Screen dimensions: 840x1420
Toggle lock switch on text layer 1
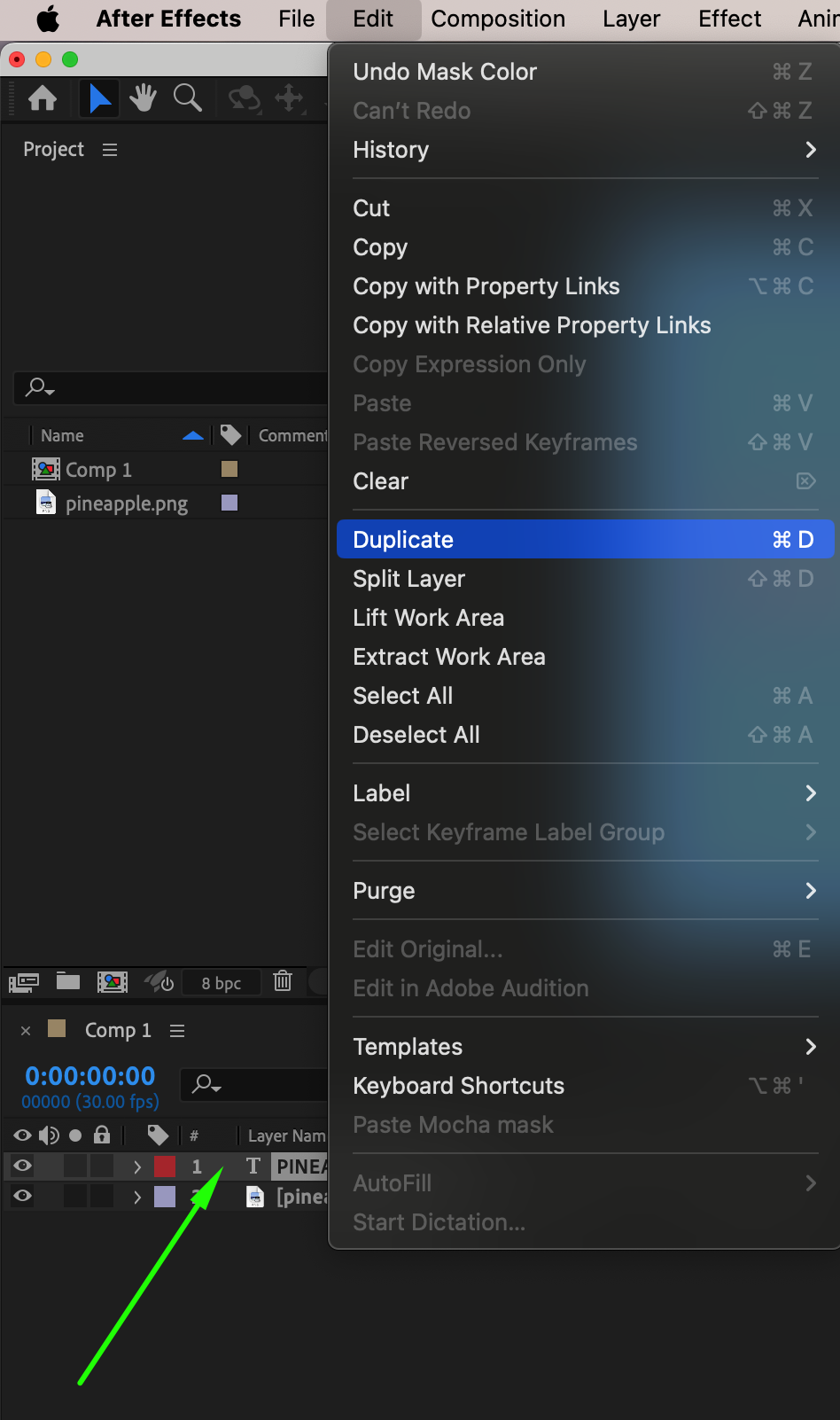click(x=102, y=1166)
